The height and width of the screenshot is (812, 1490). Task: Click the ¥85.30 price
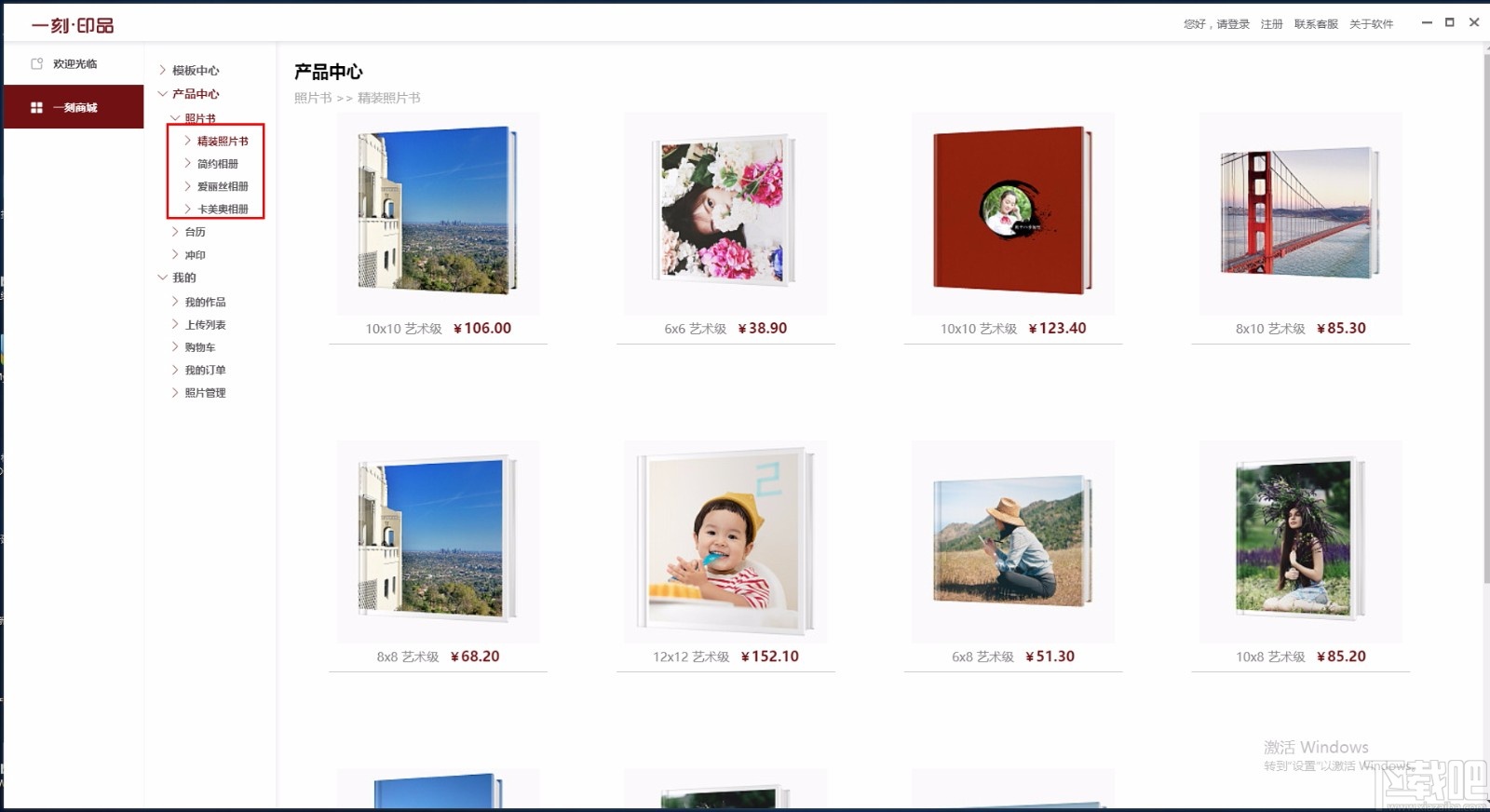point(1341,329)
